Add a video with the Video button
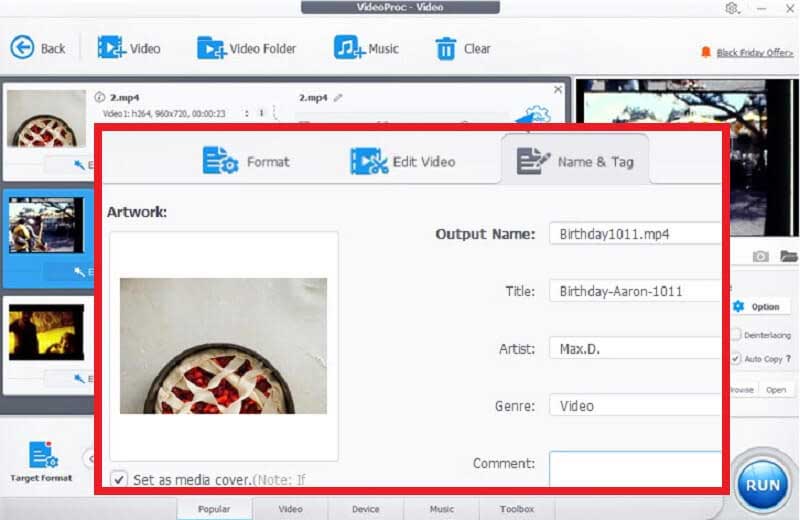Image resolution: width=800 pixels, height=520 pixels. 129,48
